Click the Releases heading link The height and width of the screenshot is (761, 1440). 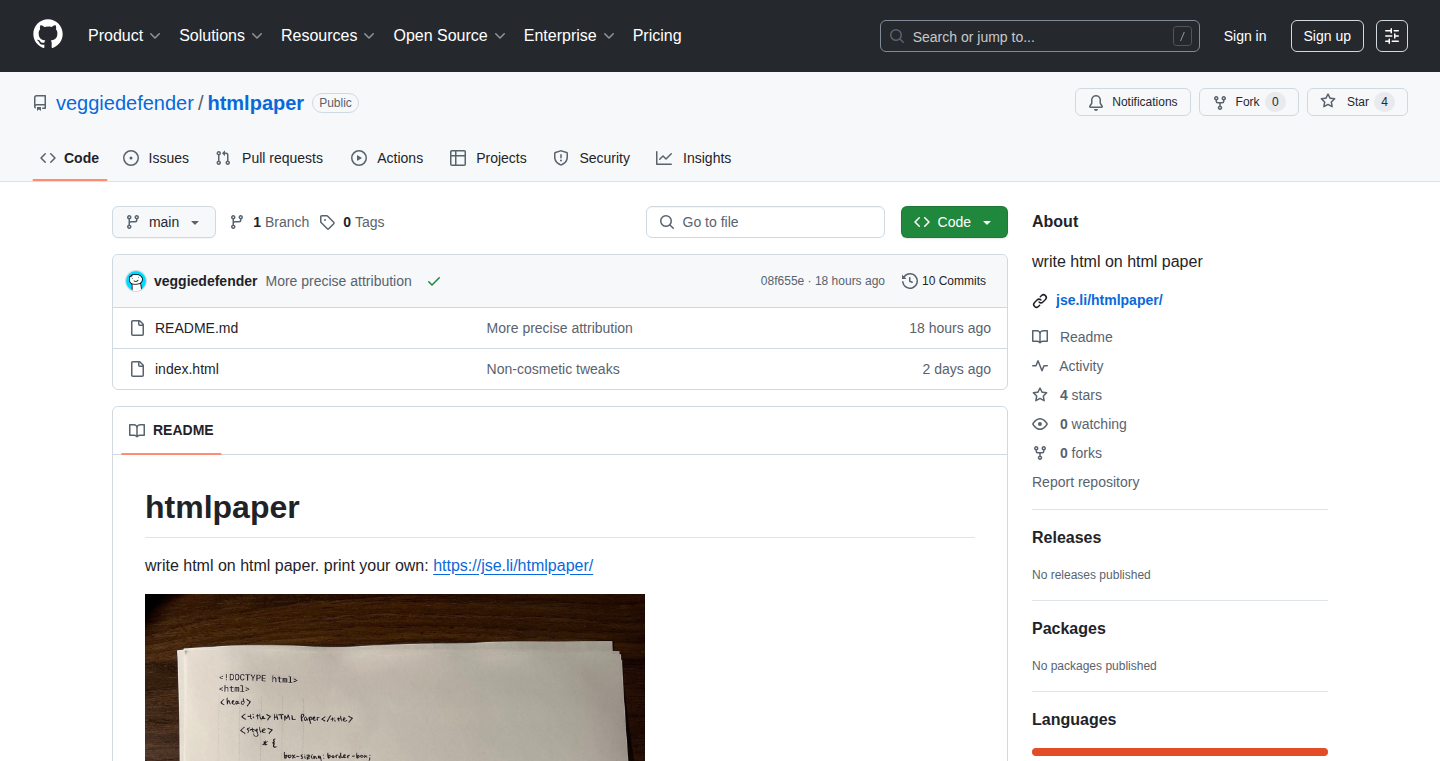[x=1066, y=537]
